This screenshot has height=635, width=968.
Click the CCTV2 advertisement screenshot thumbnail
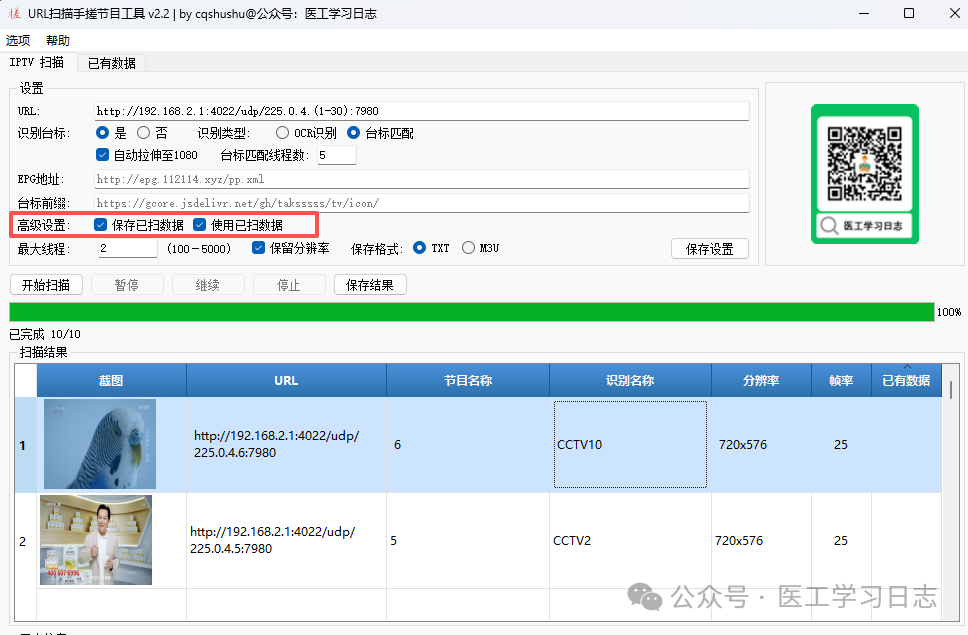(96, 540)
